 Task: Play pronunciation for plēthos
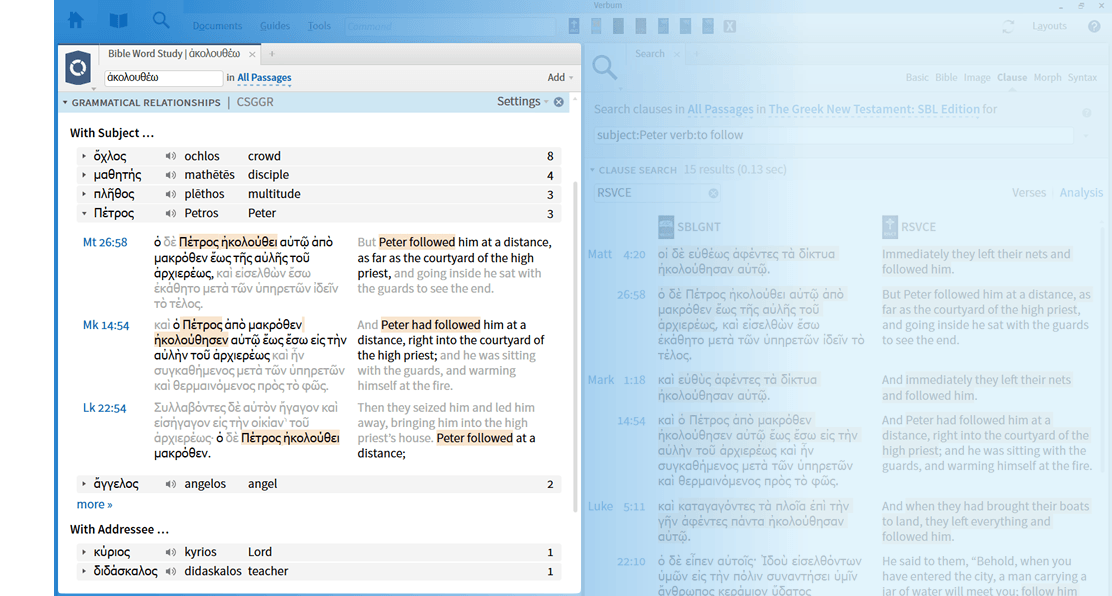[171, 194]
